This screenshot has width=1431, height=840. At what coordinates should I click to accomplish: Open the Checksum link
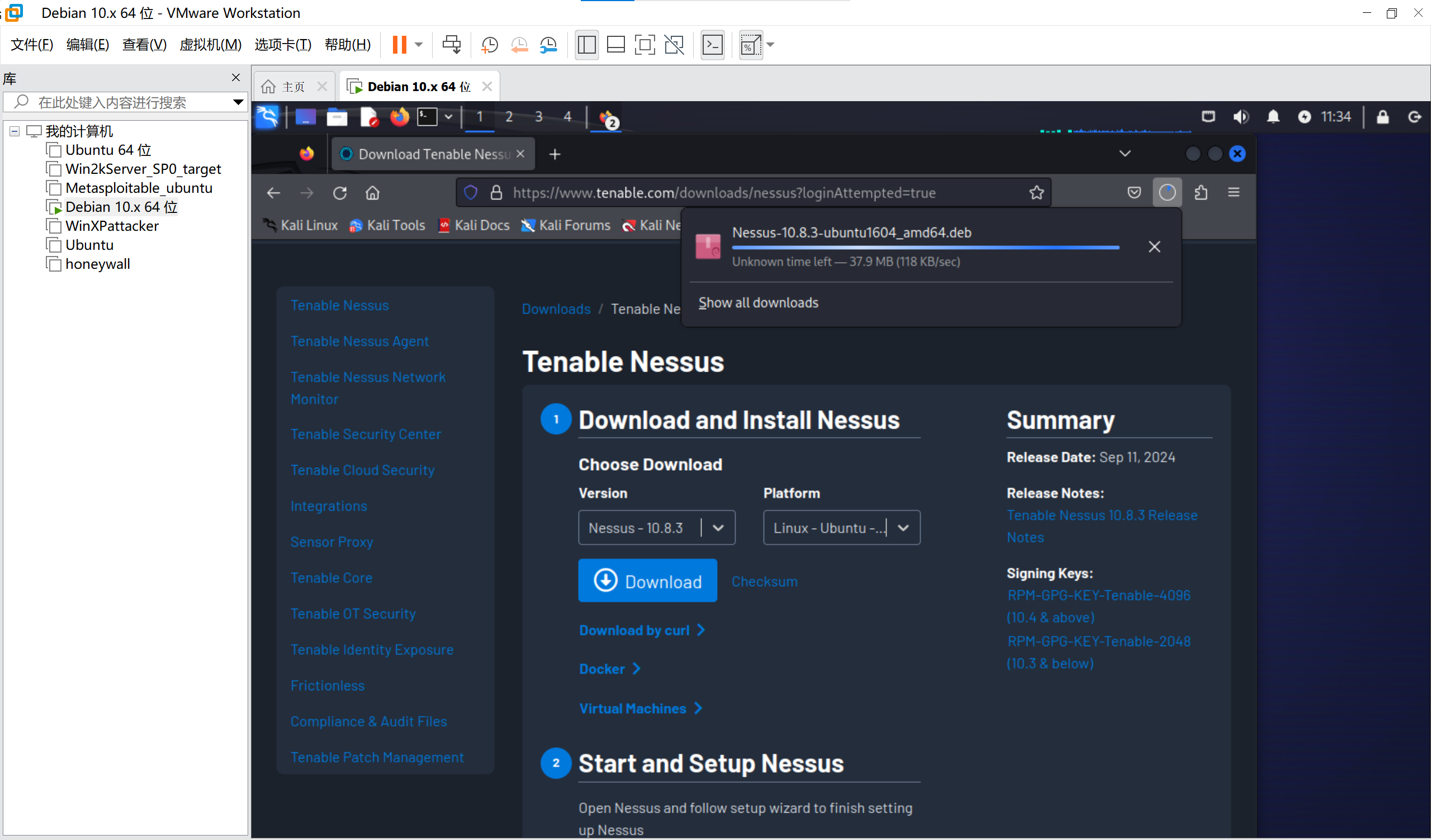pyautogui.click(x=764, y=582)
